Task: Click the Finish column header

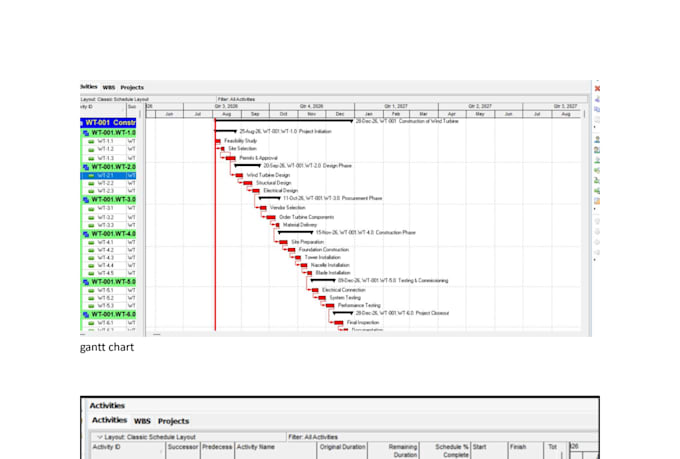Action: [526, 451]
